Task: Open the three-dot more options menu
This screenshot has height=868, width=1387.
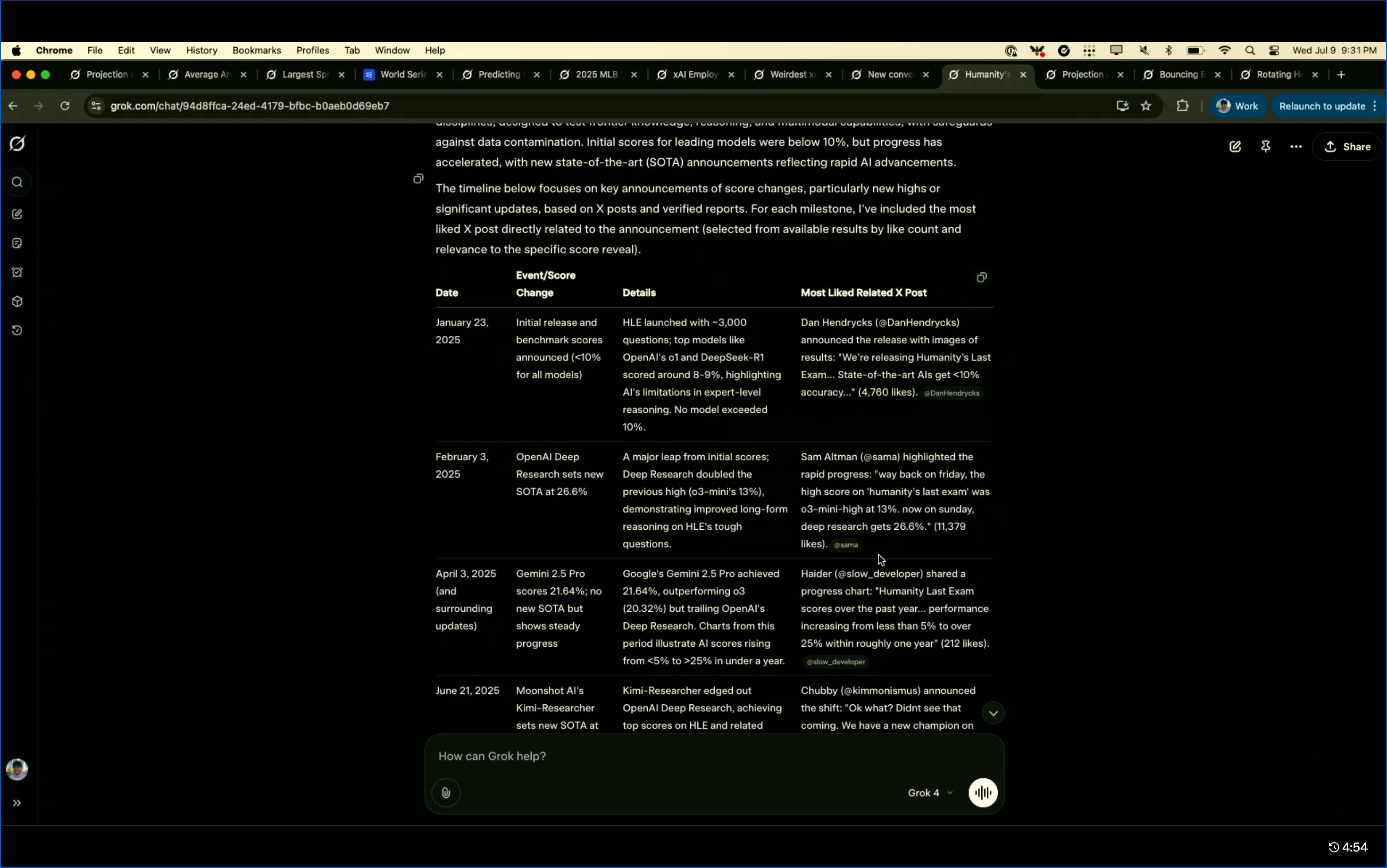Action: [1296, 147]
